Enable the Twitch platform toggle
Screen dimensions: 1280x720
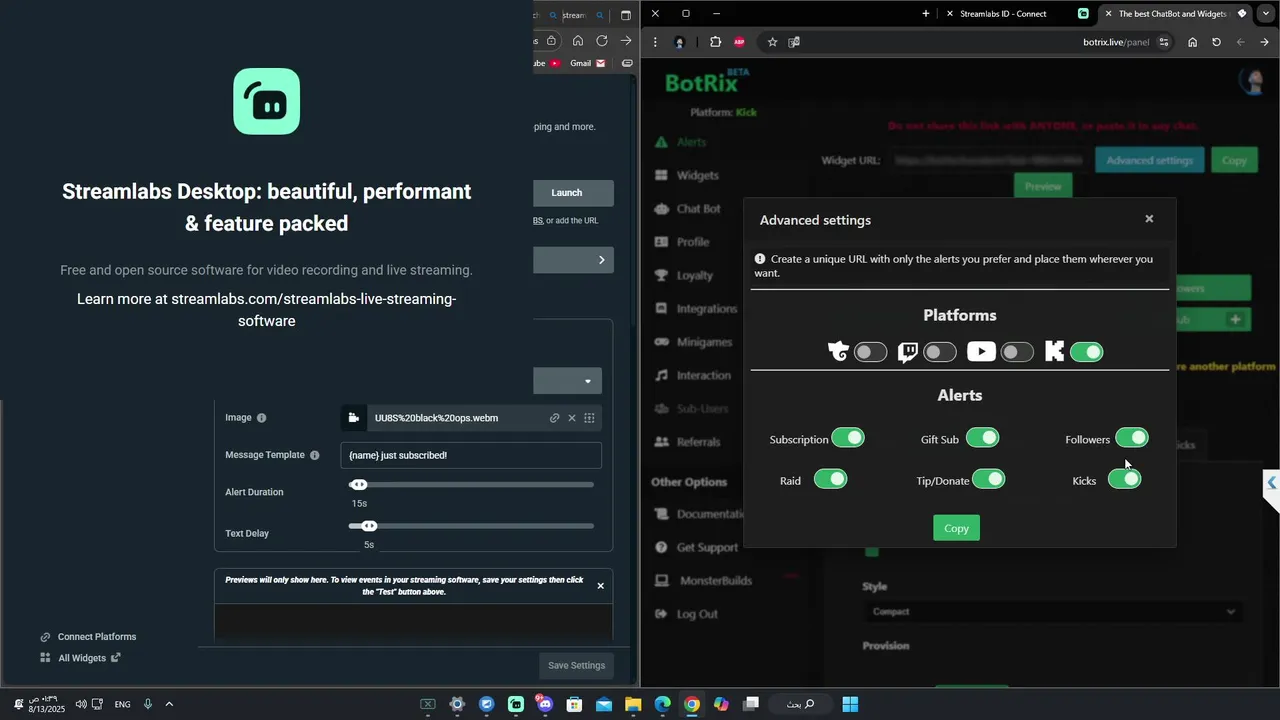click(940, 352)
